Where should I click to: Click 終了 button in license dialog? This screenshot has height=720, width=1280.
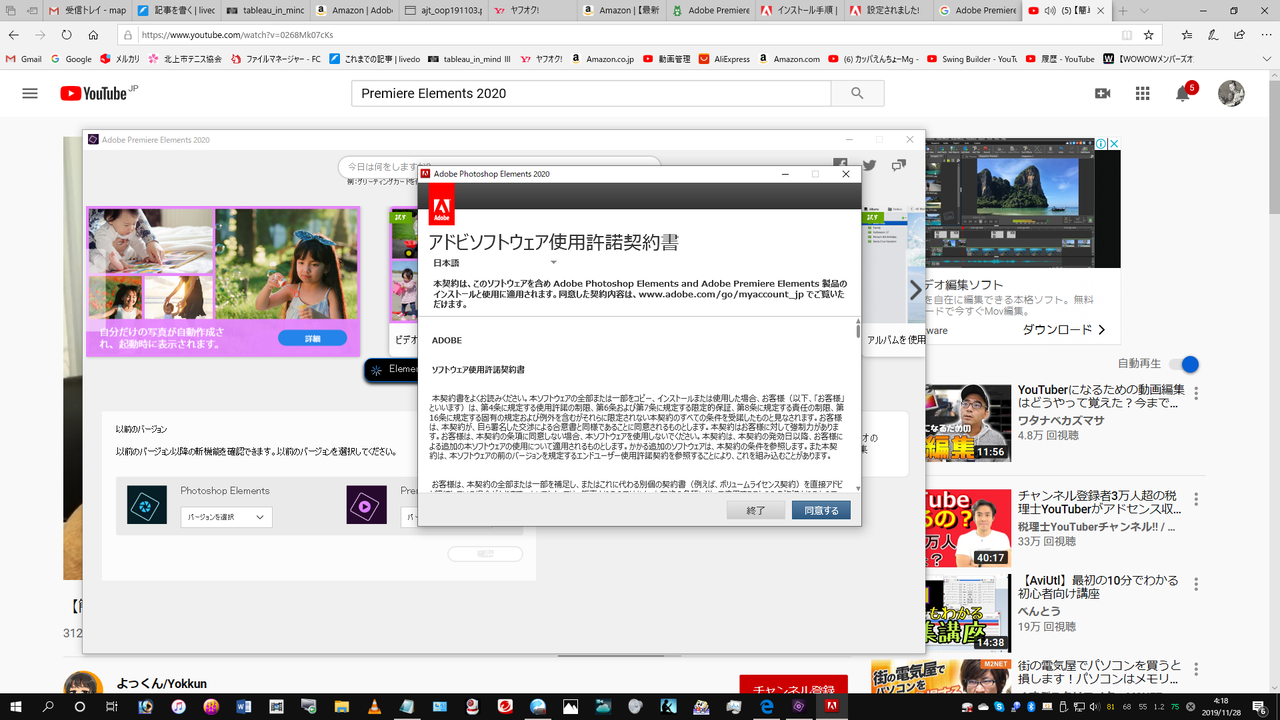pyautogui.click(x=756, y=510)
